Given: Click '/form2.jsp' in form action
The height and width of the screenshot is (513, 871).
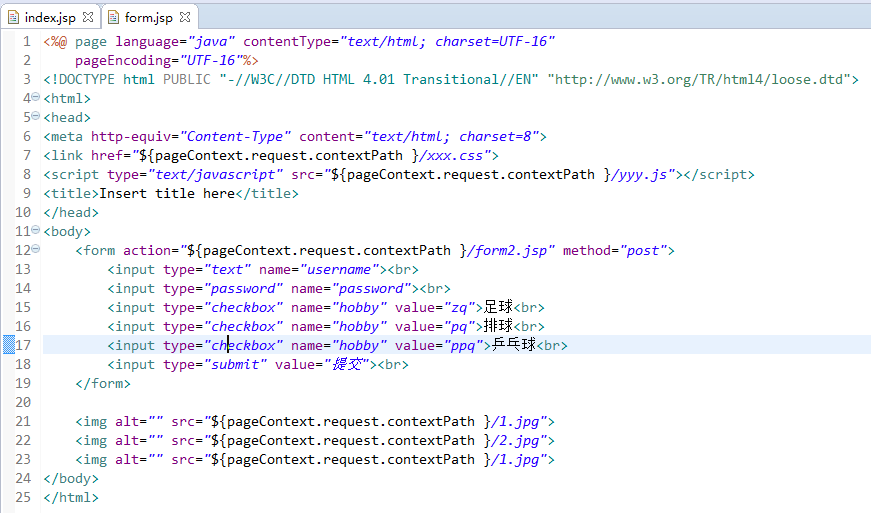Looking at the screenshot, I should click(x=507, y=250).
